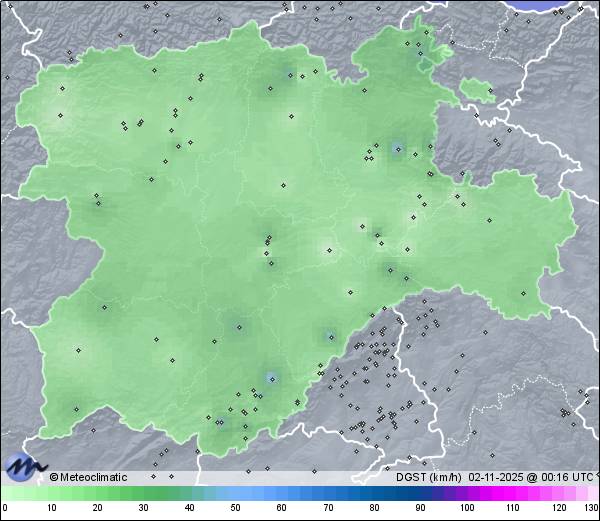
Task: Choose the 110 km/h magenta legend swatch
Action: click(513, 494)
